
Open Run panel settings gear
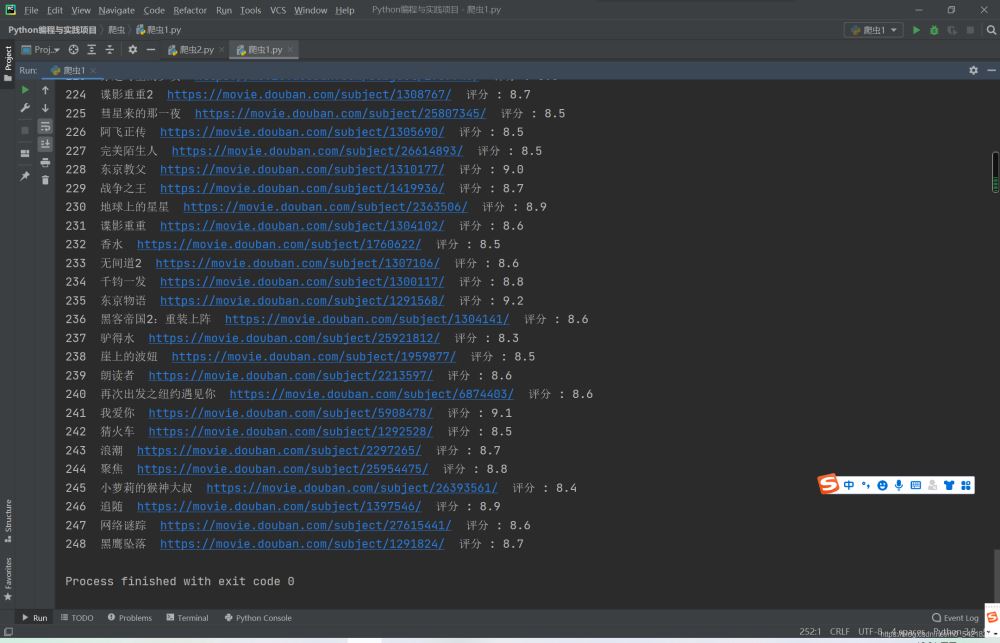click(x=973, y=70)
